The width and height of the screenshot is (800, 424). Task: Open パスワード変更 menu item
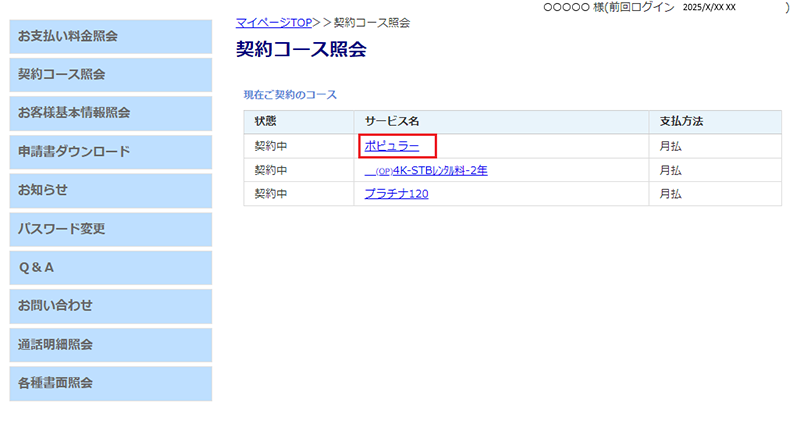click(110, 229)
